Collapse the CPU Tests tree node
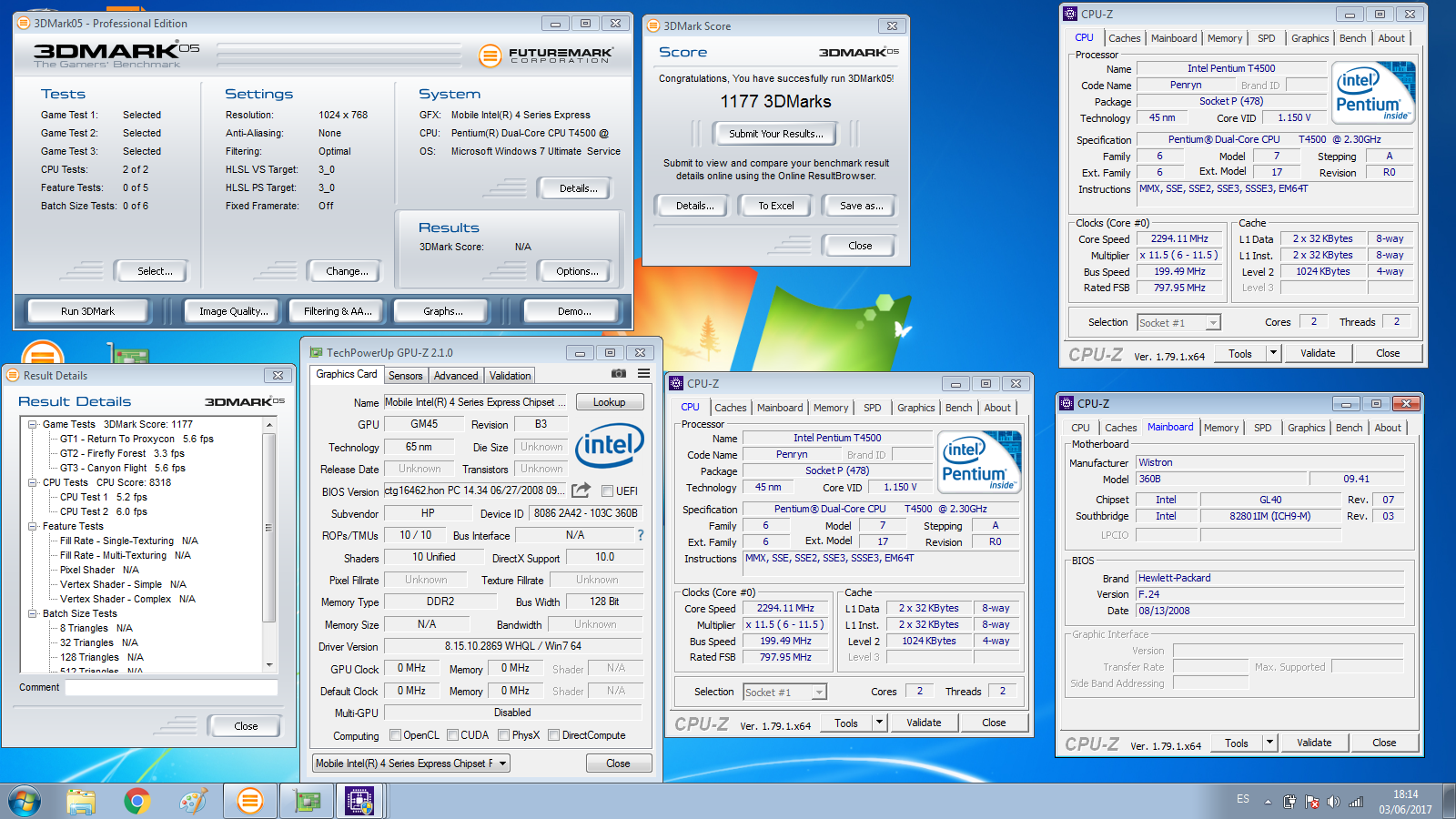 [x=33, y=482]
